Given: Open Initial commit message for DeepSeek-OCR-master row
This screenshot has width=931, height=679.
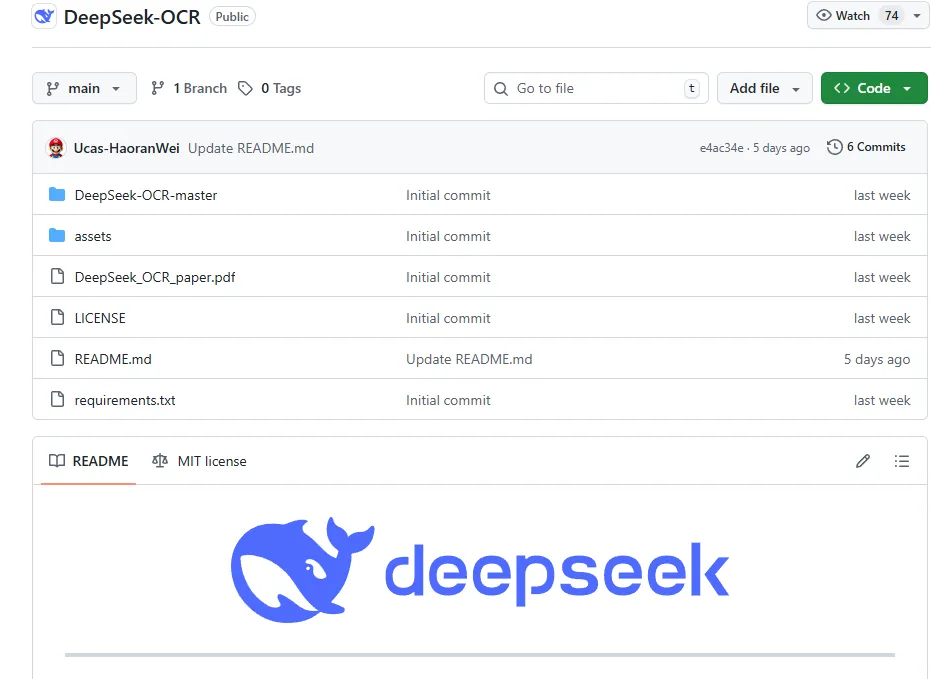Looking at the screenshot, I should pos(448,195).
